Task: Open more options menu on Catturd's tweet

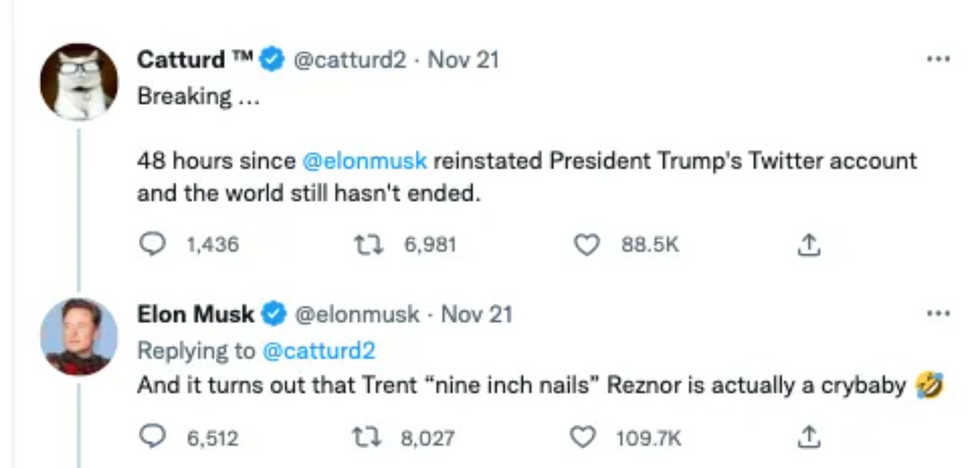Action: pos(937,59)
